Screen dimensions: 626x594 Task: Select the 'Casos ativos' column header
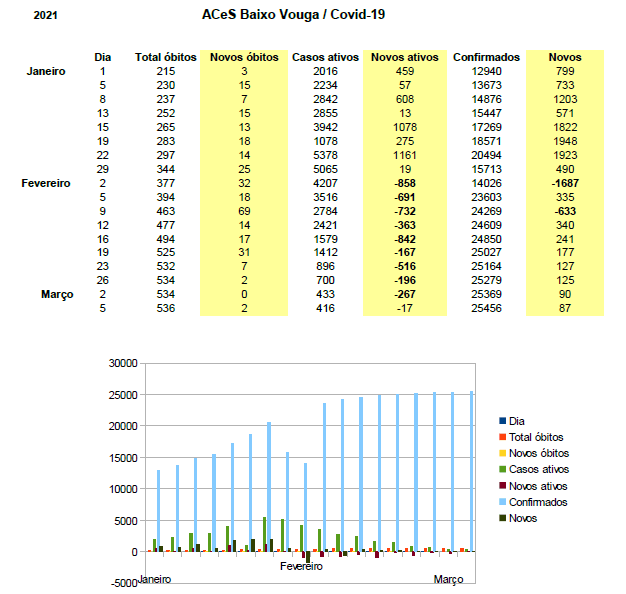325,57
